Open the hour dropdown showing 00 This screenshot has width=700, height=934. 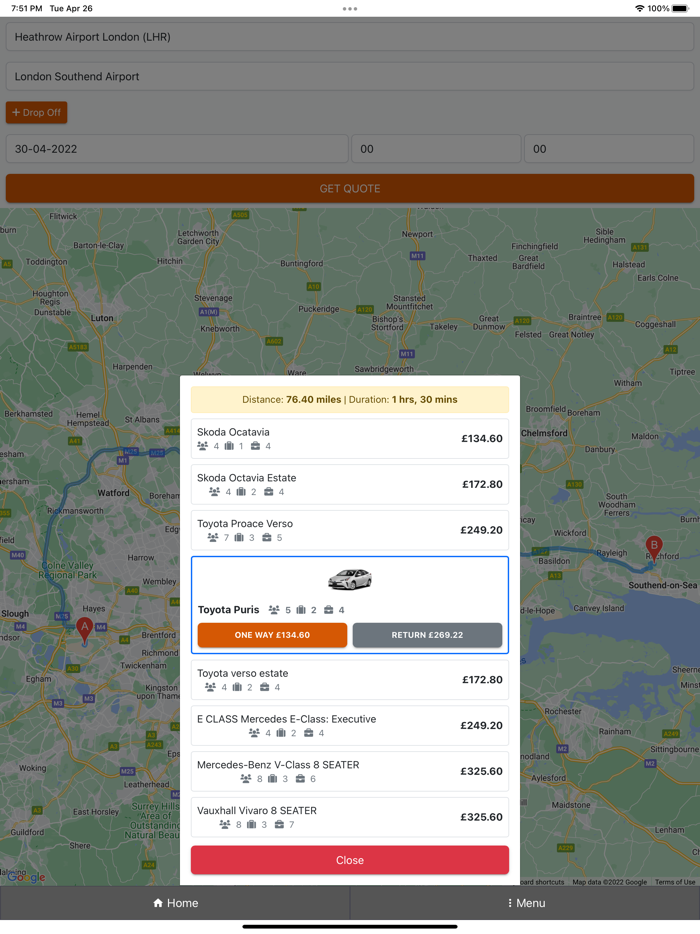(436, 149)
